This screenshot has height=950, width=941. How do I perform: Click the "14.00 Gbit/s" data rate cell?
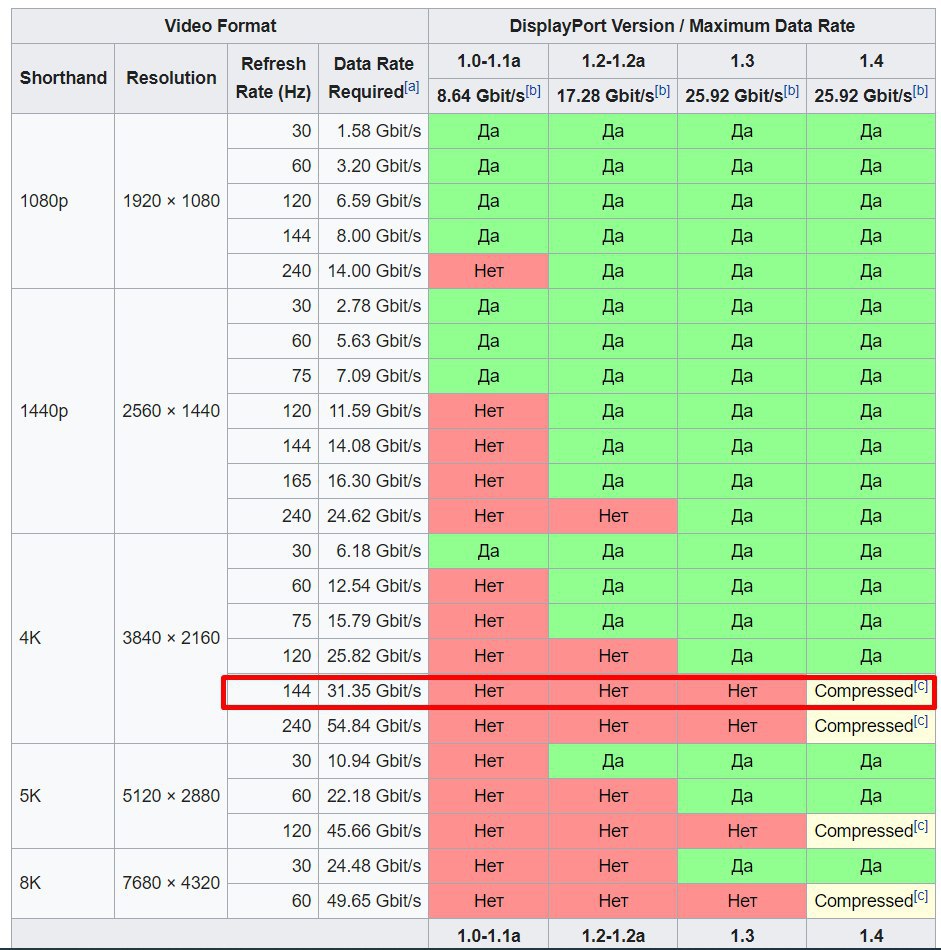coord(374,271)
